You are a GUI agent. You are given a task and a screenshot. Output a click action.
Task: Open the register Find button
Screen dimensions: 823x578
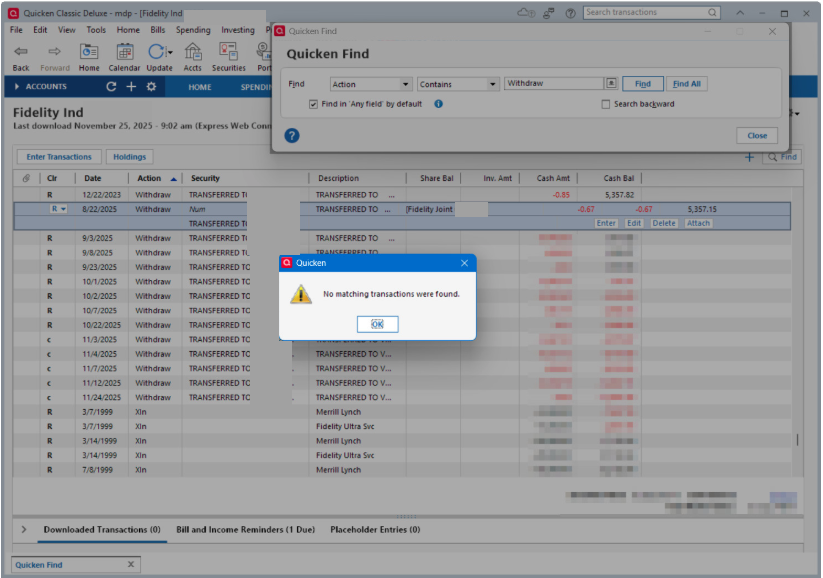[x=782, y=157]
